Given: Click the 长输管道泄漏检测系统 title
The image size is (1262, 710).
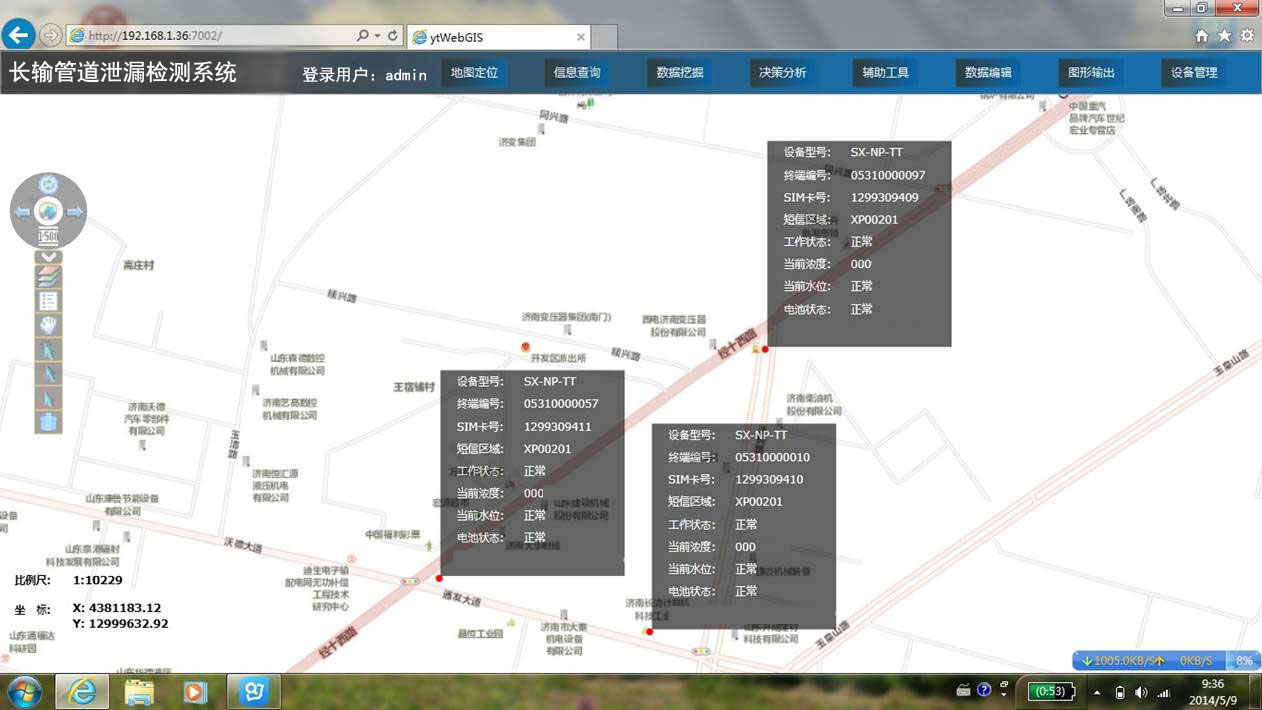Looking at the screenshot, I should (x=123, y=72).
